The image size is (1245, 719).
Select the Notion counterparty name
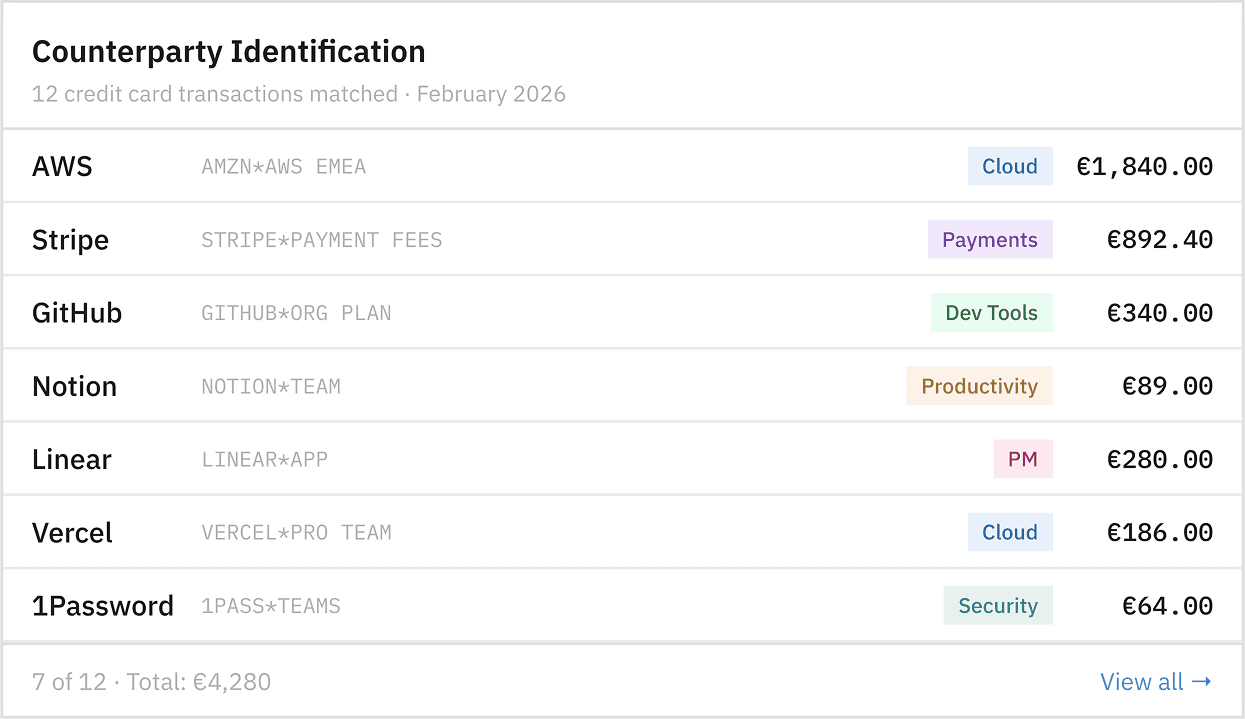point(74,386)
